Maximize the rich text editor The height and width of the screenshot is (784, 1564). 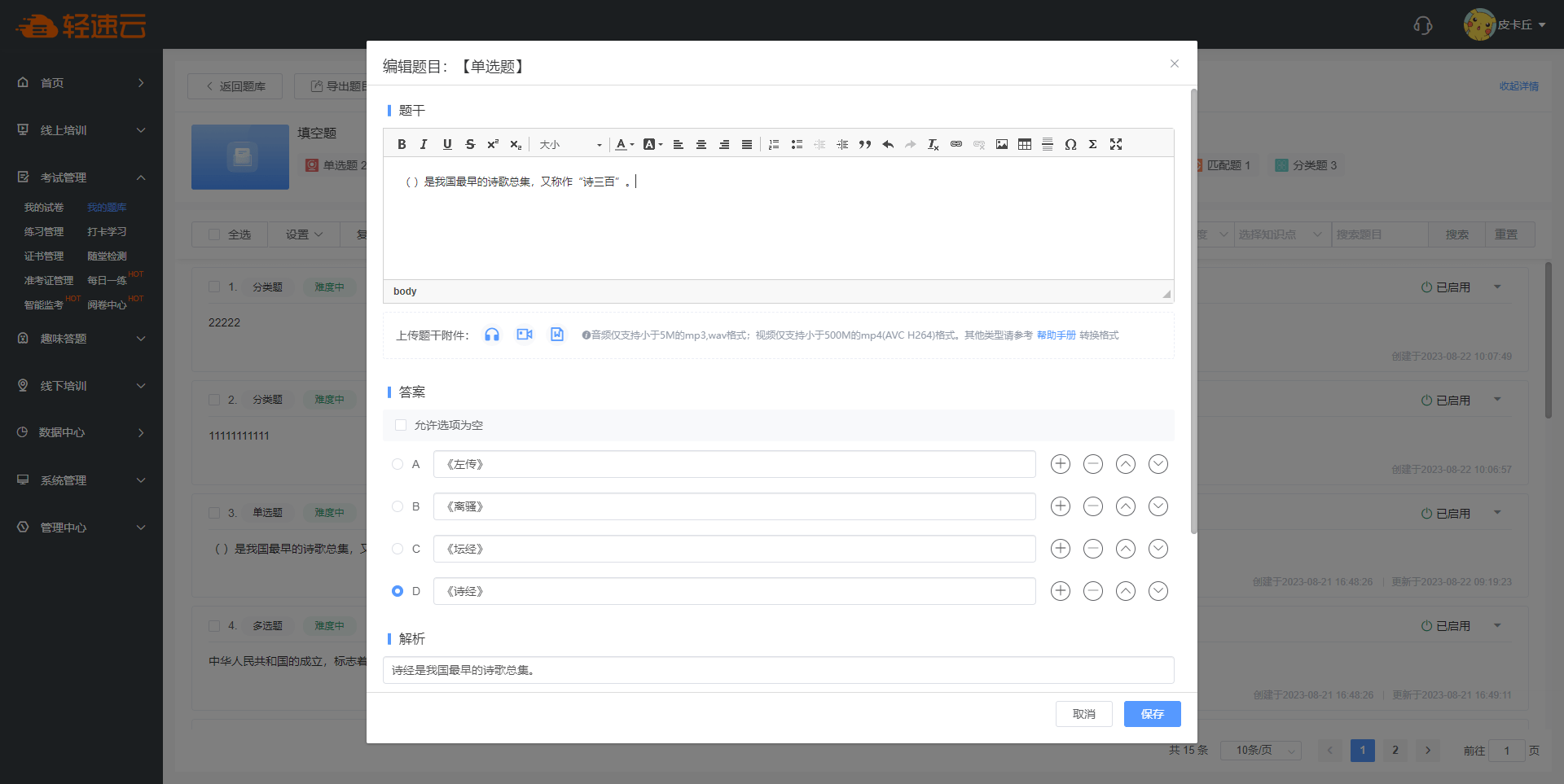pyautogui.click(x=1116, y=144)
